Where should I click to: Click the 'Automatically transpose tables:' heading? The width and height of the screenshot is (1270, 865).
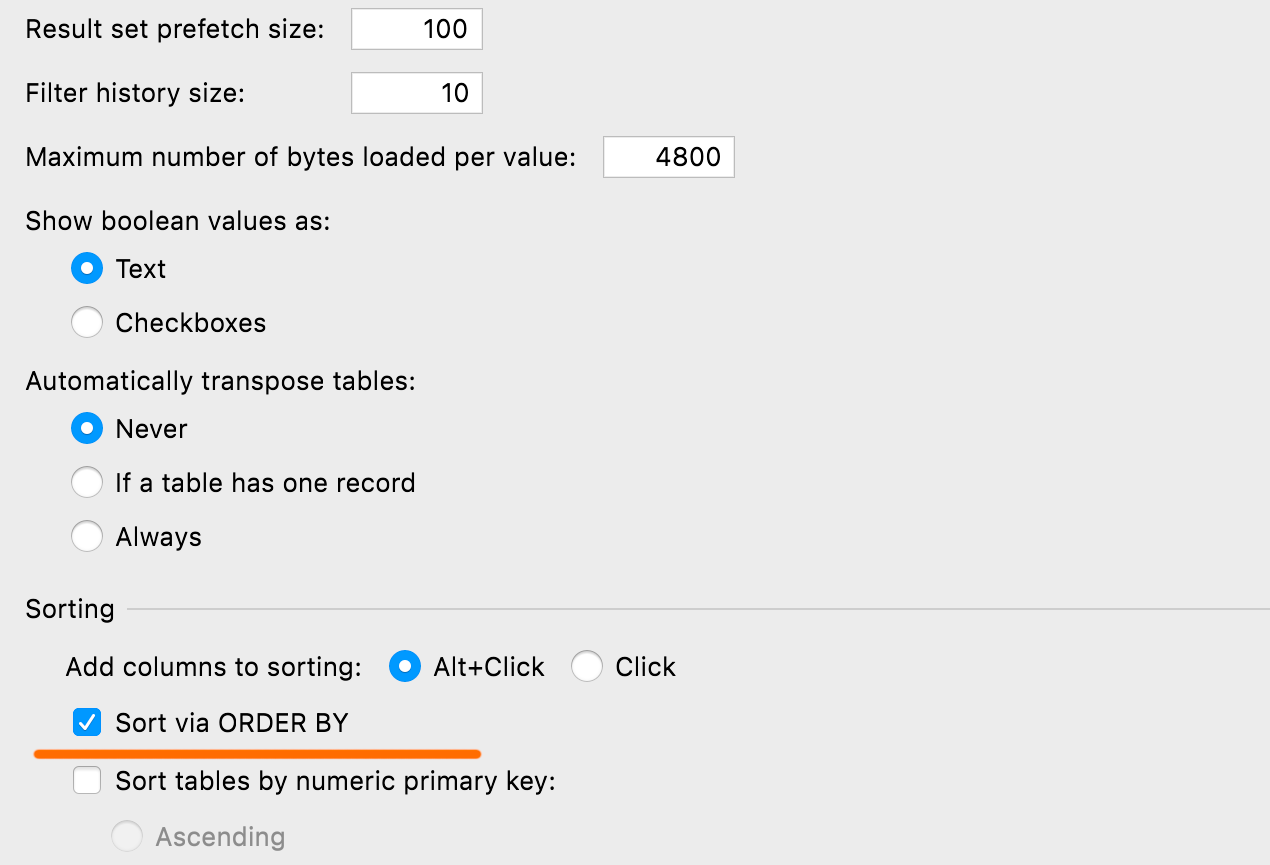pyautogui.click(x=220, y=381)
